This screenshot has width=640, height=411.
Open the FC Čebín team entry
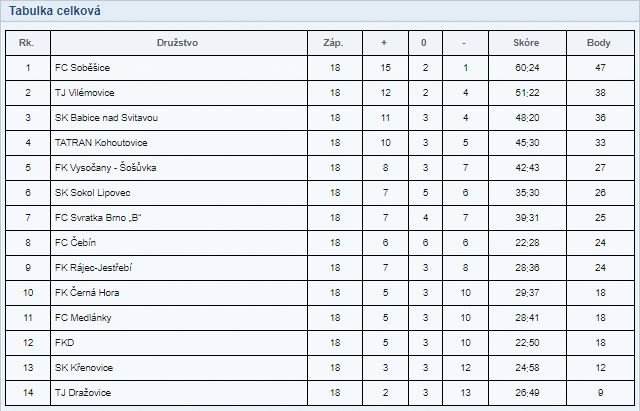(75, 242)
